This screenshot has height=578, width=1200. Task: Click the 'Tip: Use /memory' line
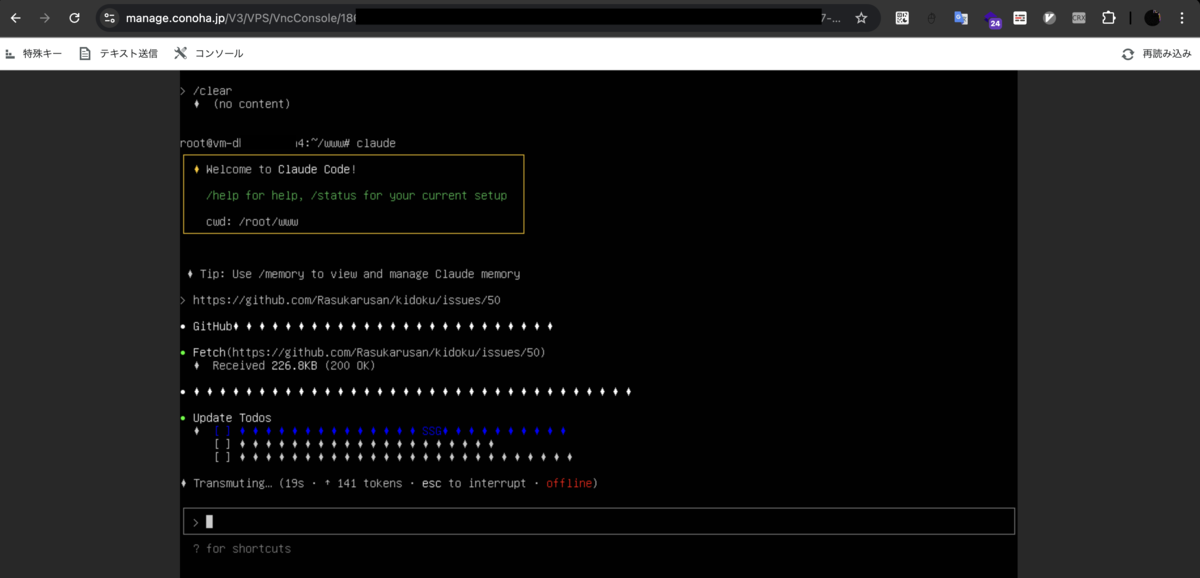click(362, 274)
